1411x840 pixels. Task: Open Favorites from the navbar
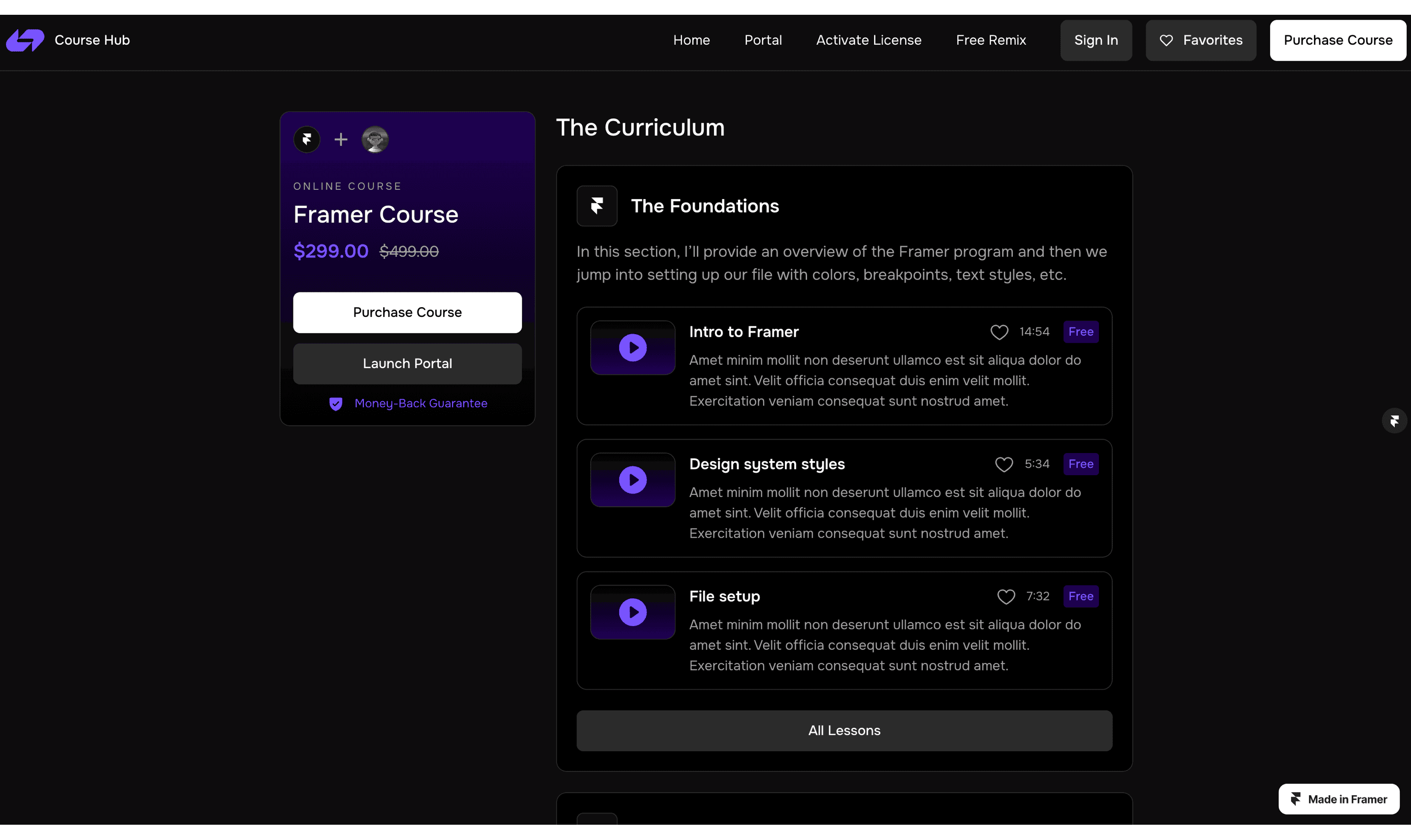1200,40
